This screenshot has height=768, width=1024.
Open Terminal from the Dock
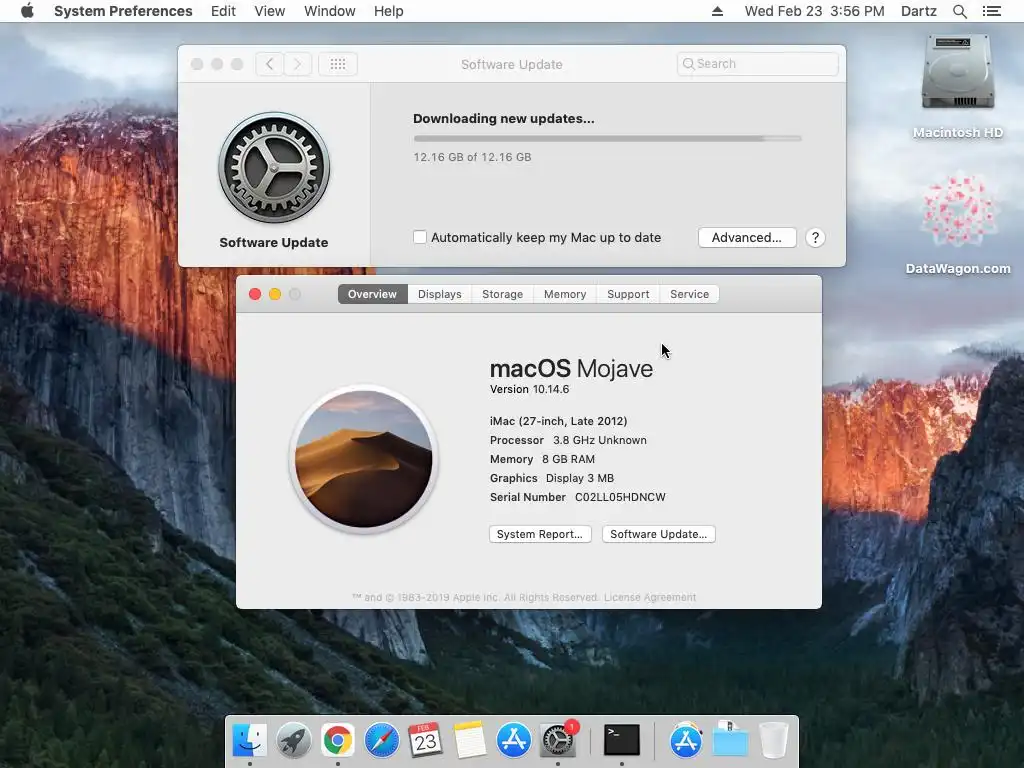click(622, 740)
